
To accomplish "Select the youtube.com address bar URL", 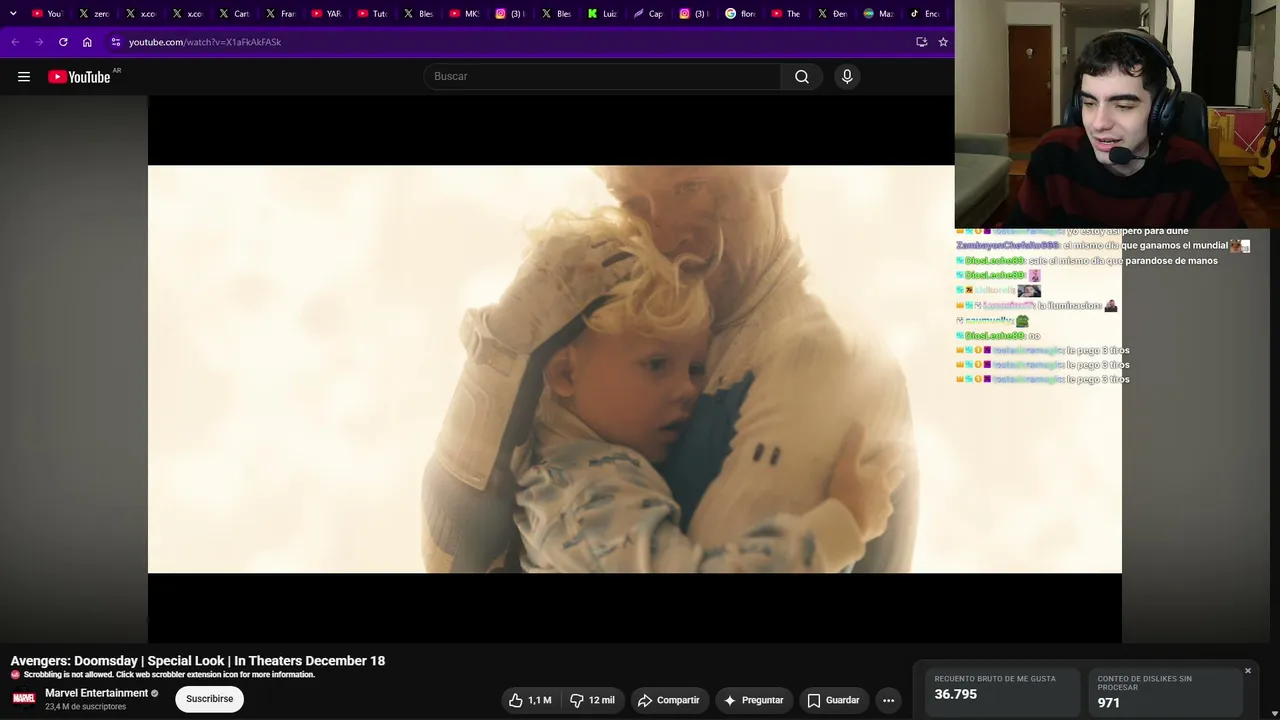I will (205, 42).
